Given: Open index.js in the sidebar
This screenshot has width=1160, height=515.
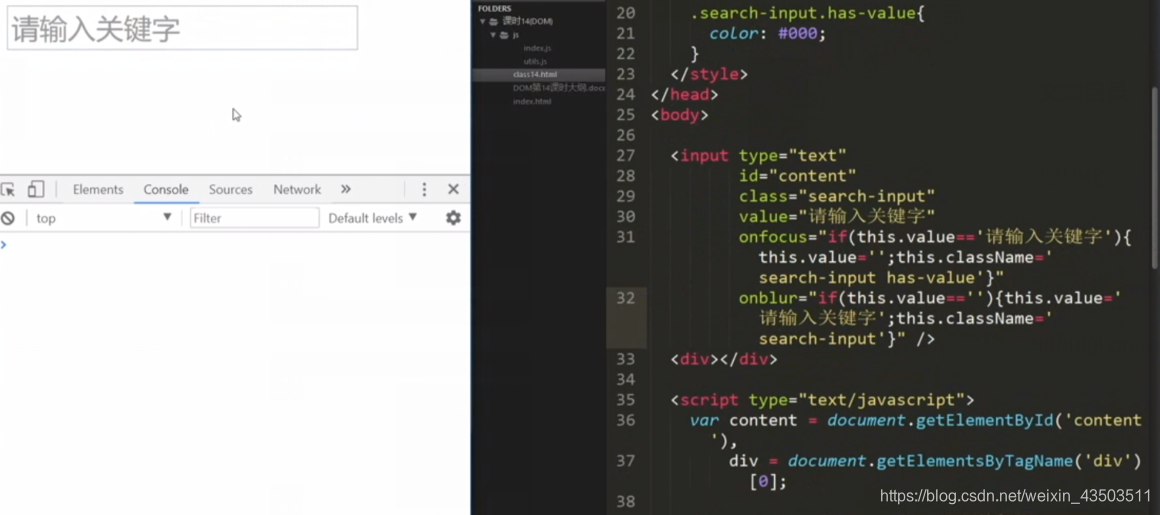Looking at the screenshot, I should point(536,48).
